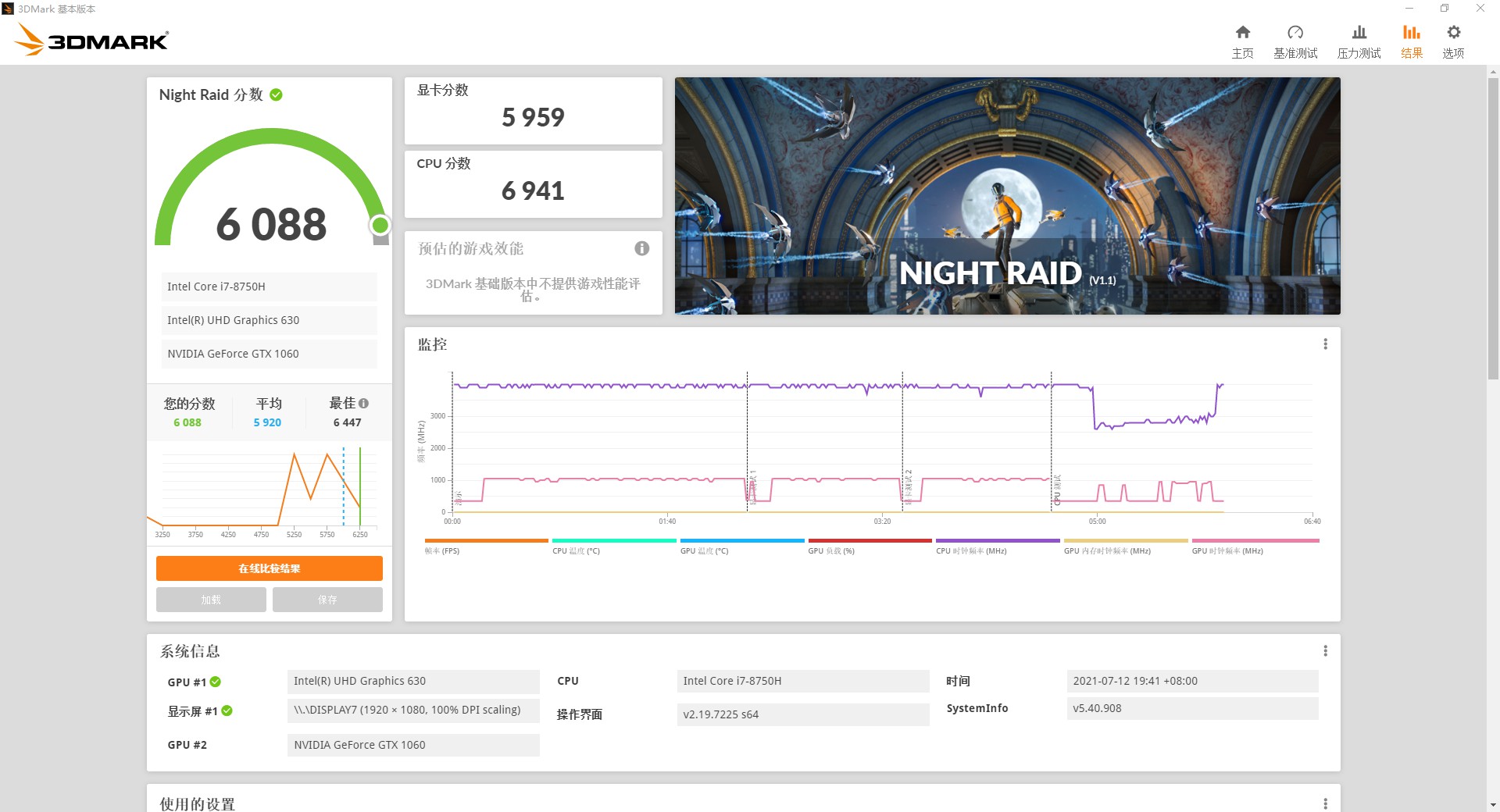Click the 3DMark logo
Screen dimensions: 1500x812
[x=92, y=40]
